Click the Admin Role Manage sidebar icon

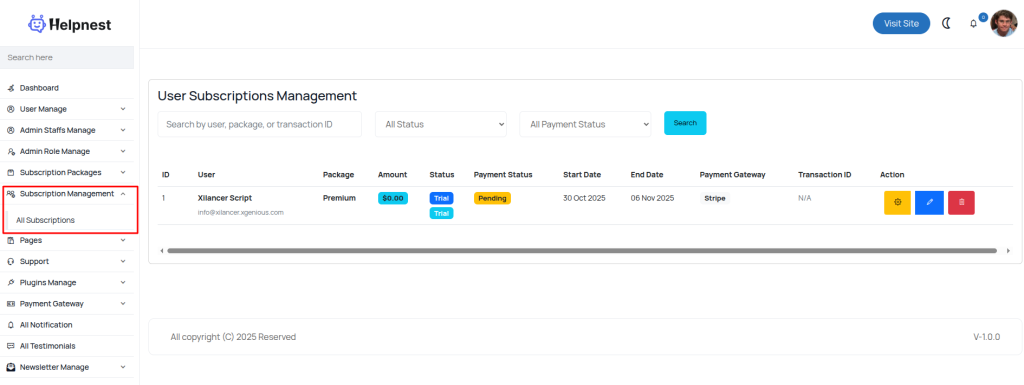point(10,151)
